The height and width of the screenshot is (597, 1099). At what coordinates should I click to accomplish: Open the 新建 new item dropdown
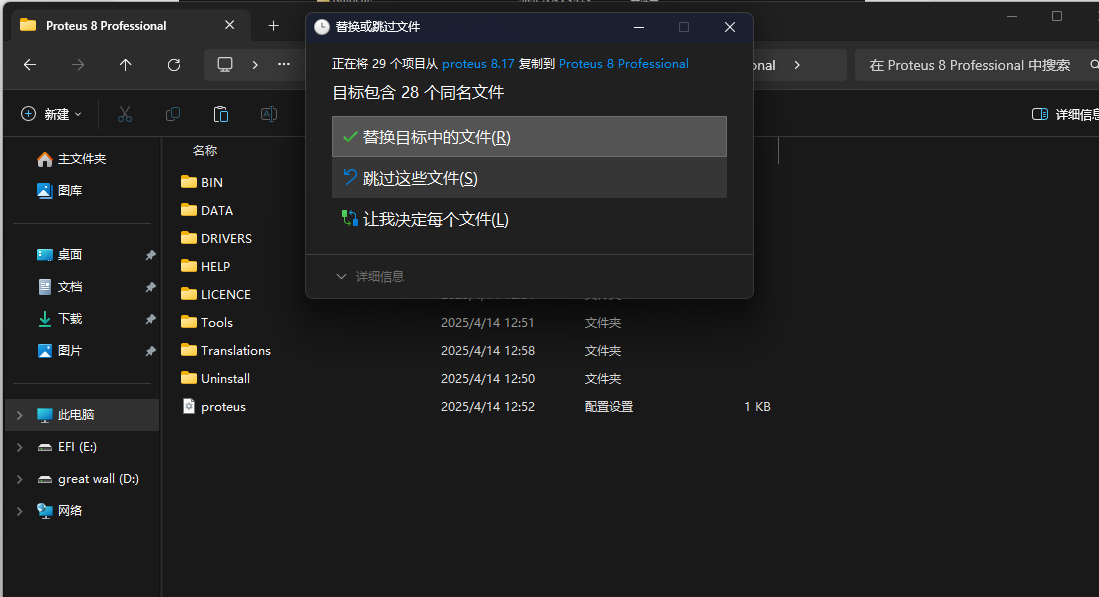click(x=52, y=114)
